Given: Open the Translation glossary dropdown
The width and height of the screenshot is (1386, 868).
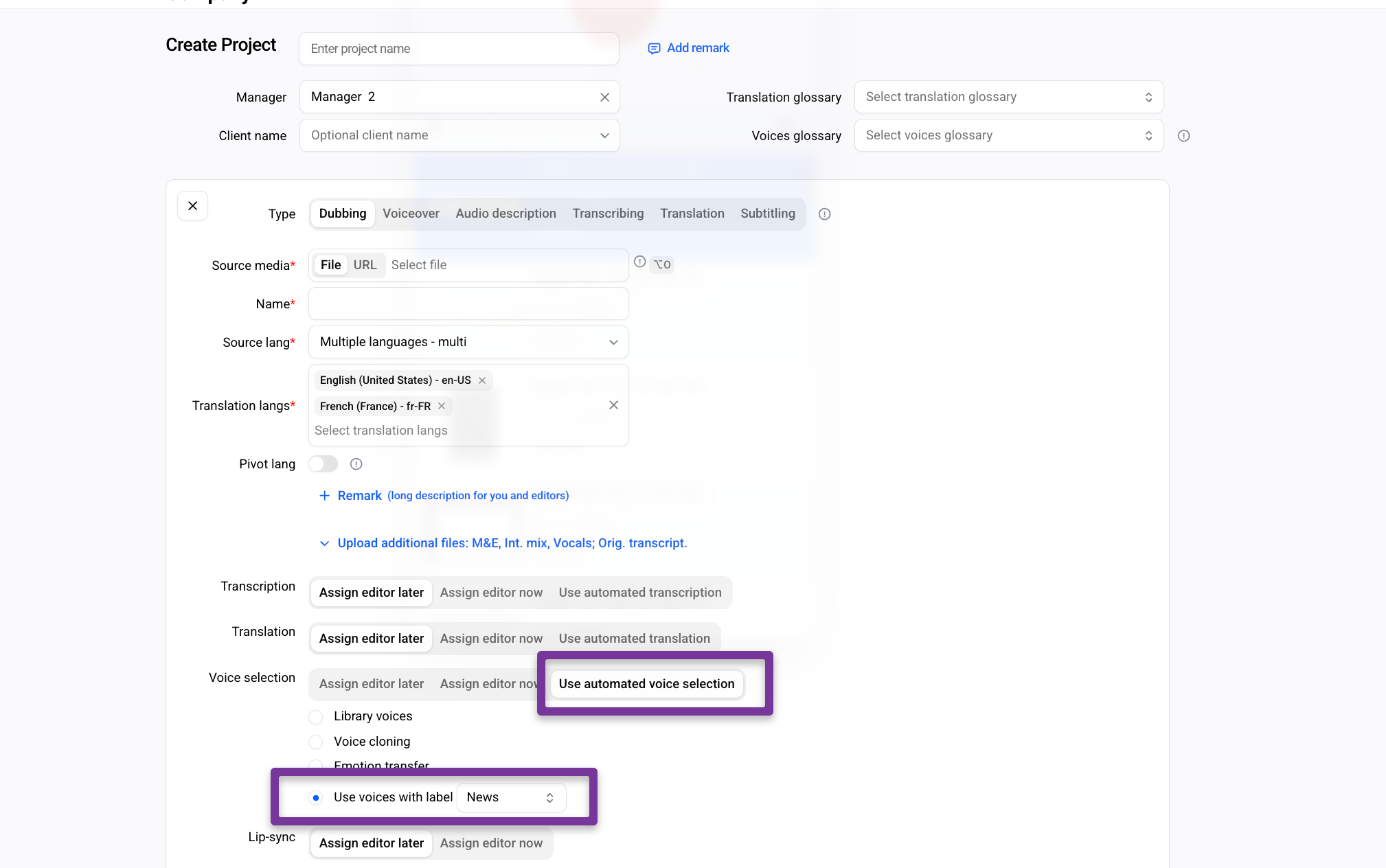Looking at the screenshot, I should (1008, 97).
